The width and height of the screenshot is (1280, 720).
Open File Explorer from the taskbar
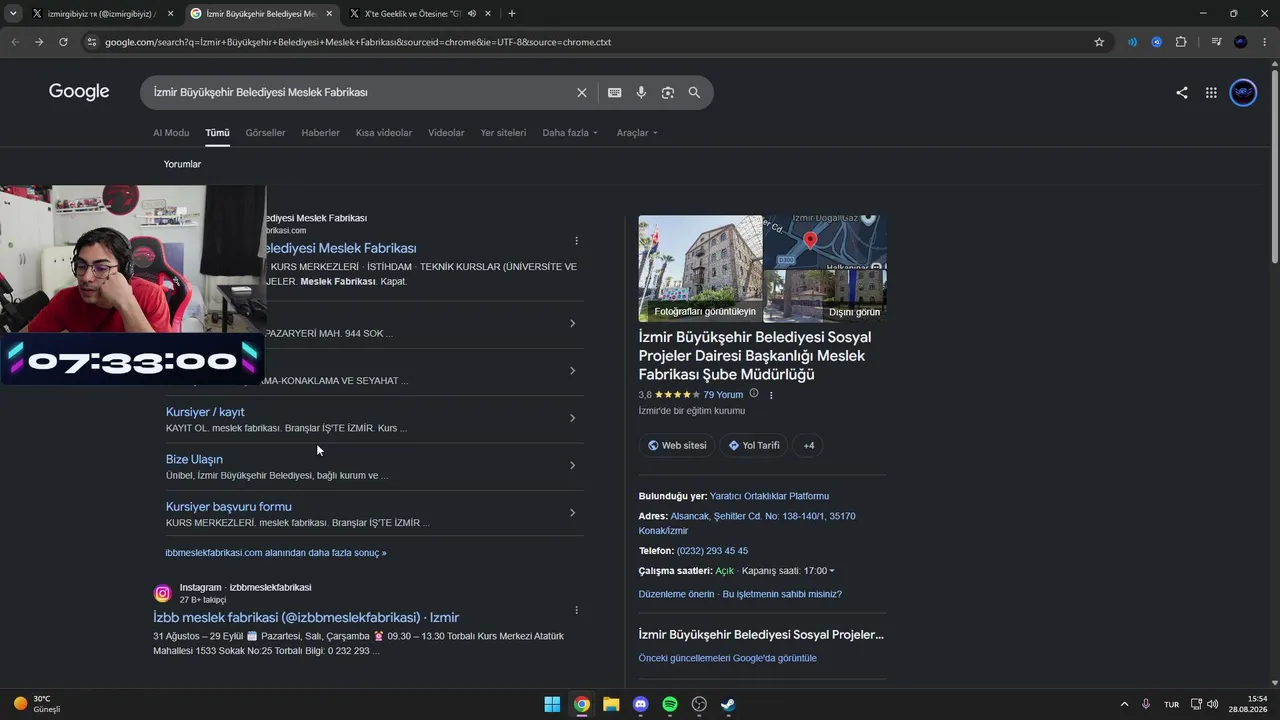(x=611, y=704)
